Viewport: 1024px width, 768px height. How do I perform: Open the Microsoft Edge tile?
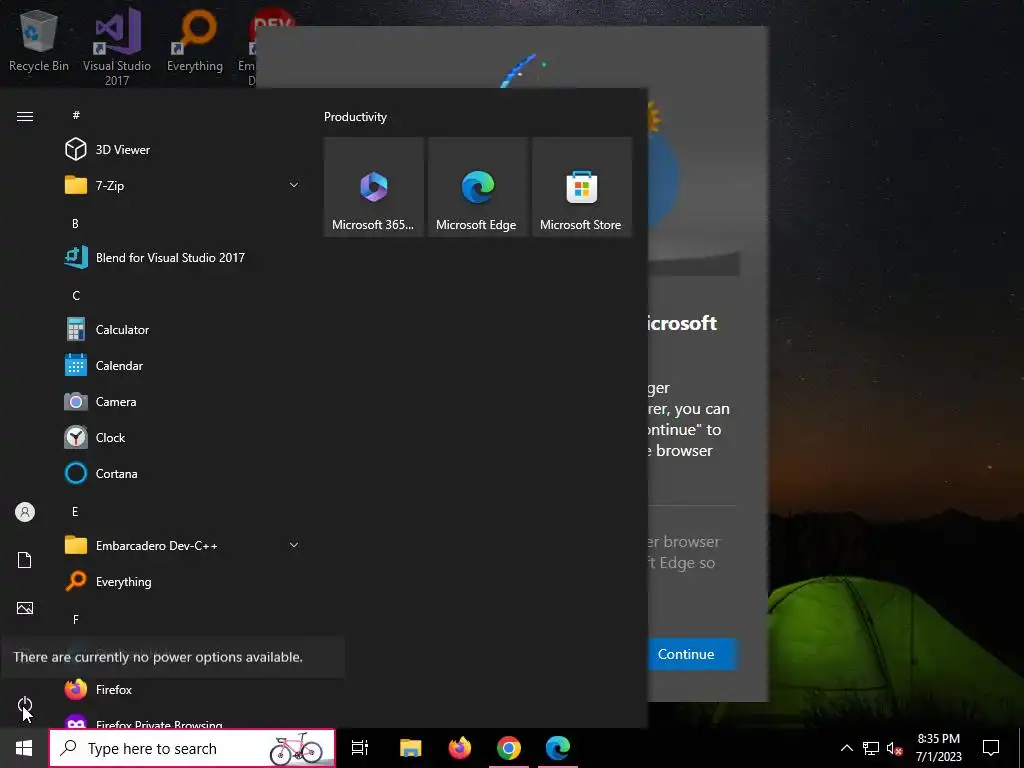pos(478,187)
